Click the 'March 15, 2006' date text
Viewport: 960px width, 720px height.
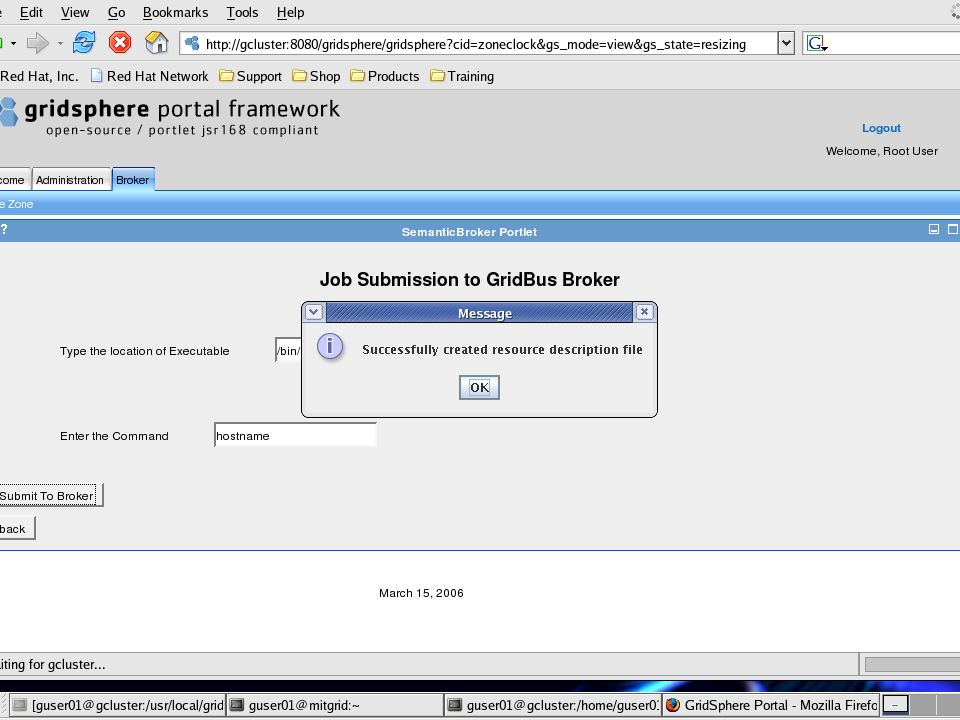coord(421,593)
